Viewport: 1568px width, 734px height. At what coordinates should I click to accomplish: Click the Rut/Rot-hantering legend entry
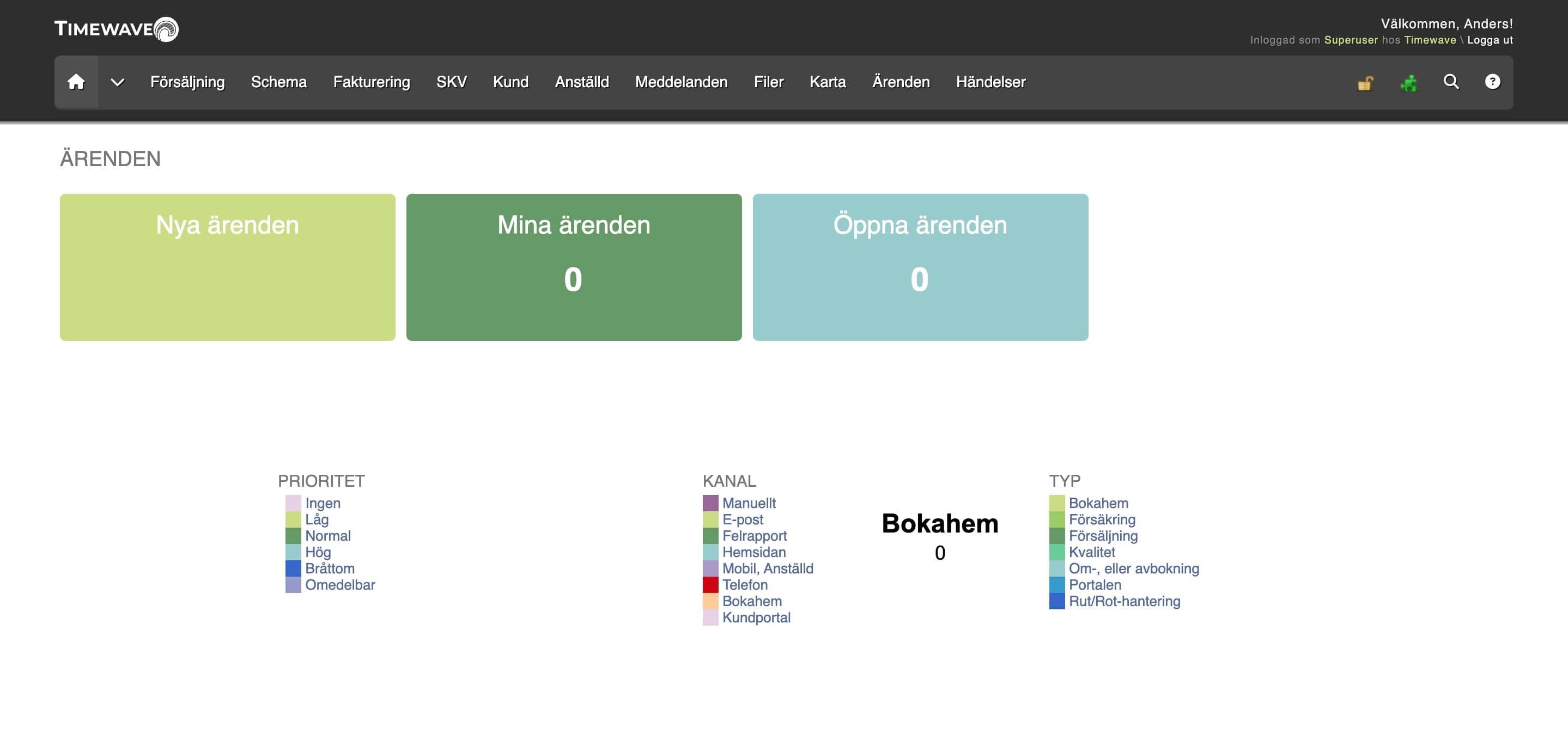point(1125,602)
